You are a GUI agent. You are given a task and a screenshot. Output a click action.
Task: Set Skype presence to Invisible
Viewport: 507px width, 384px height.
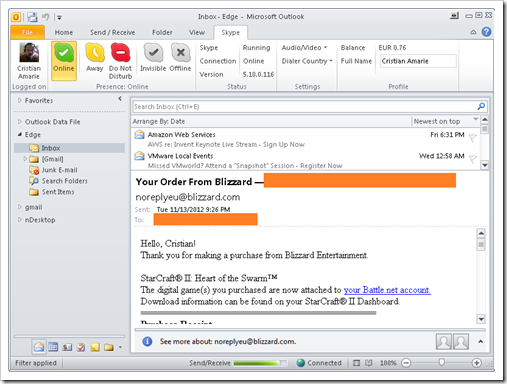pyautogui.click(x=153, y=57)
